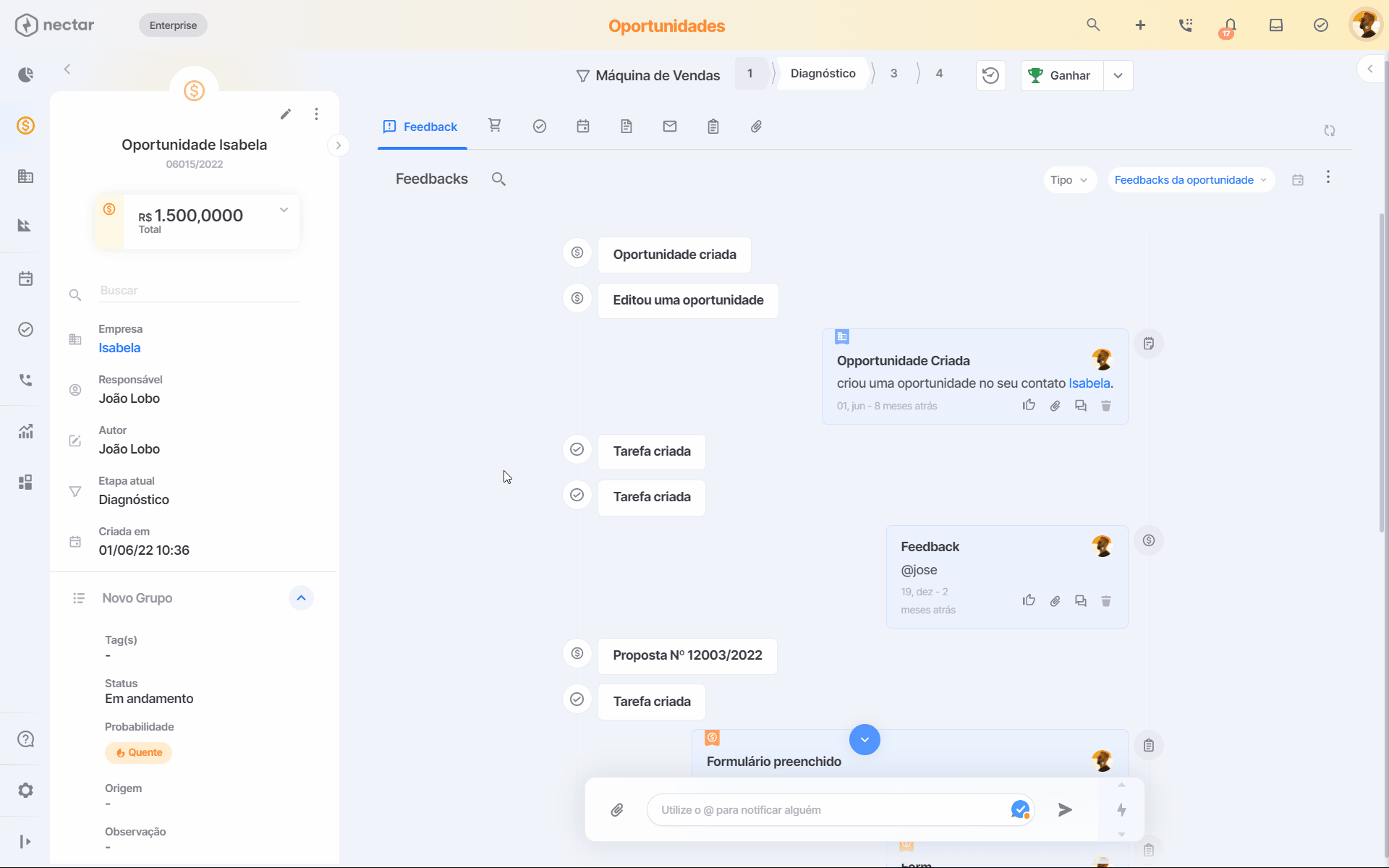The width and height of the screenshot is (1389, 868).
Task: Expand opportunity card side arrow
Action: point(338,145)
